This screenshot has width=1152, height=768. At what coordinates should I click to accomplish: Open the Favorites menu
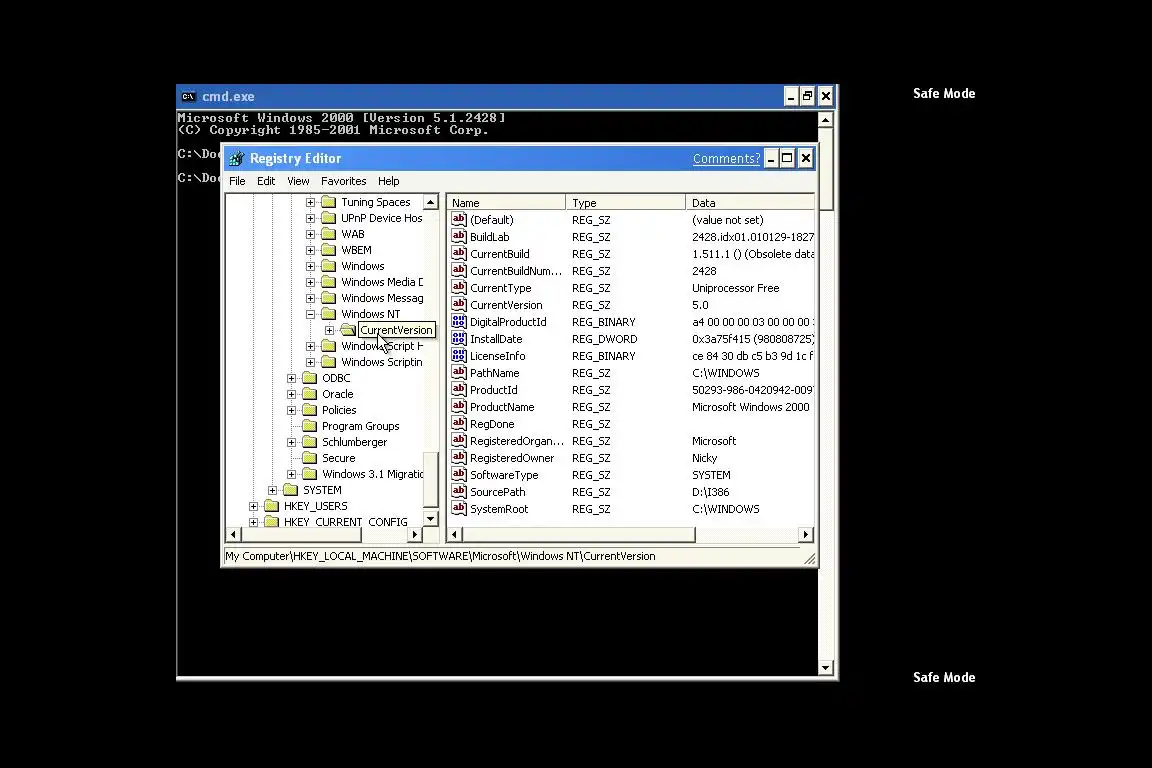click(x=343, y=181)
